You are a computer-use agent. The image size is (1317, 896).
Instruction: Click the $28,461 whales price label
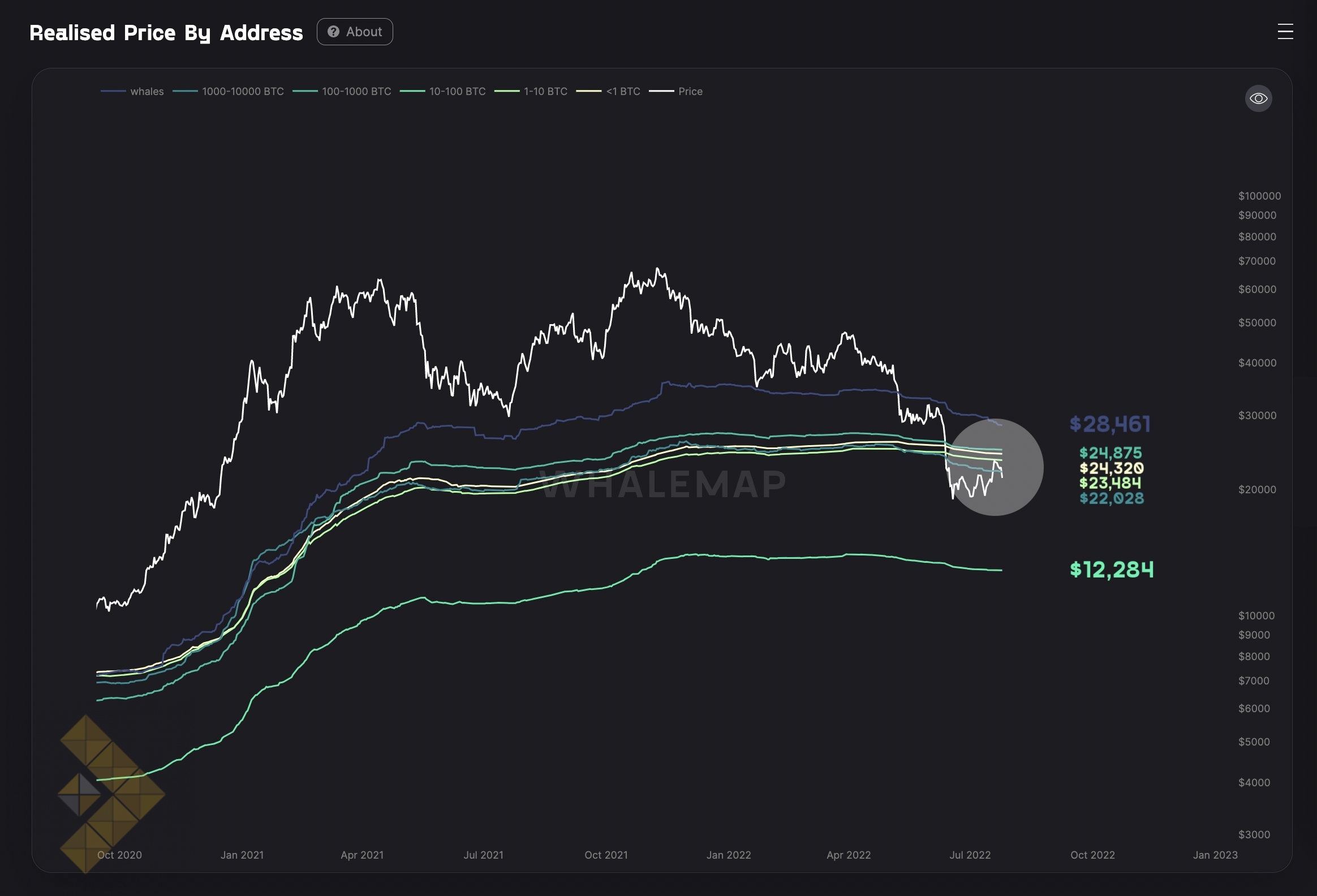(1109, 424)
